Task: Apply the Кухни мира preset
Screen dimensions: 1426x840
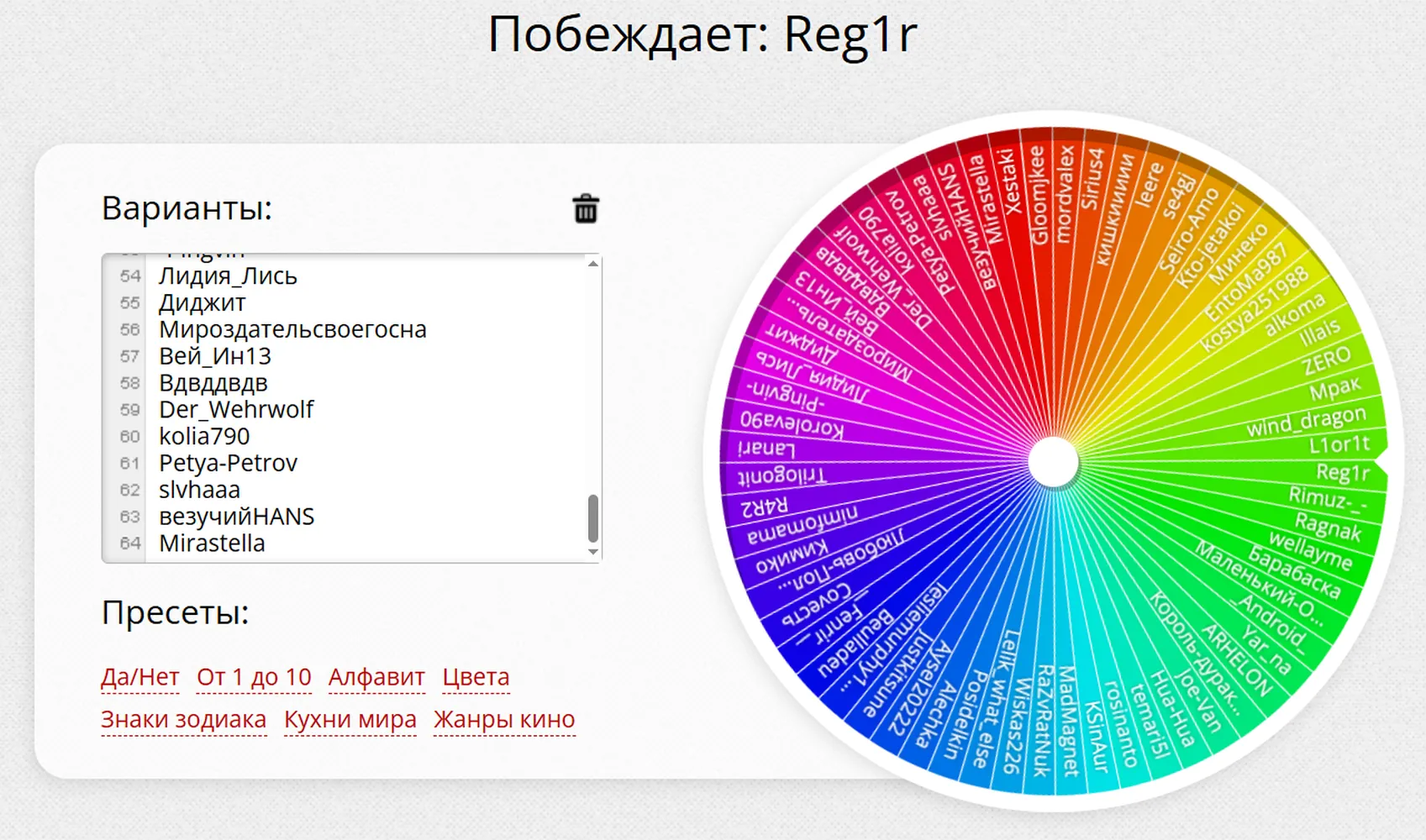Action: coord(350,719)
